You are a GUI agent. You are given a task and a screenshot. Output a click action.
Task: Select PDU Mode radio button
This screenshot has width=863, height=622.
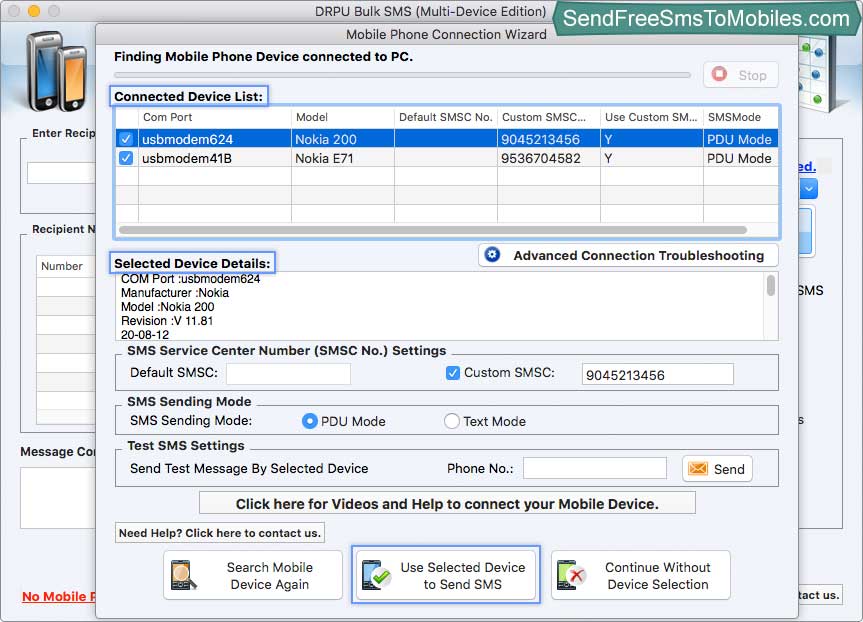(310, 421)
